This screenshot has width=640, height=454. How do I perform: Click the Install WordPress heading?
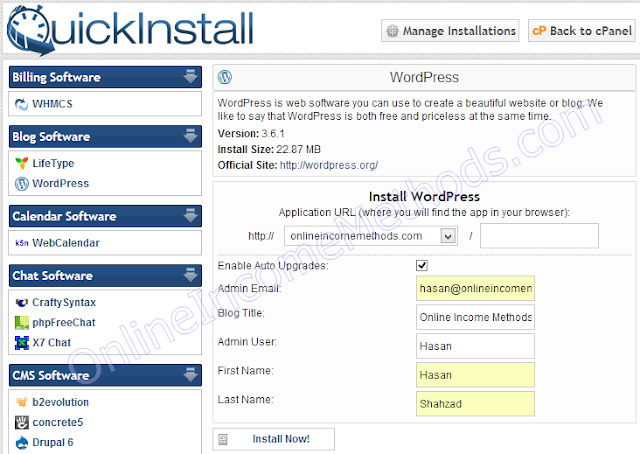(424, 197)
